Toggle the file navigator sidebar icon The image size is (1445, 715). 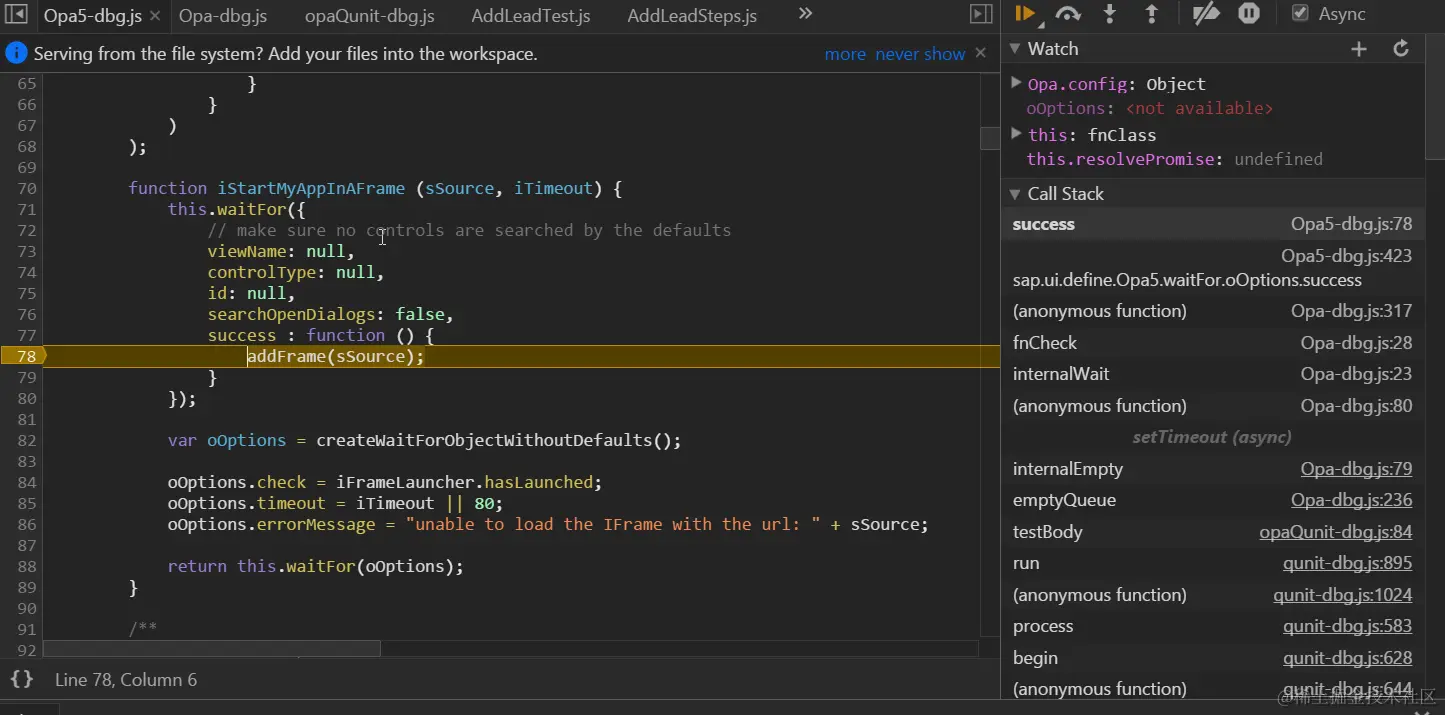pos(16,15)
